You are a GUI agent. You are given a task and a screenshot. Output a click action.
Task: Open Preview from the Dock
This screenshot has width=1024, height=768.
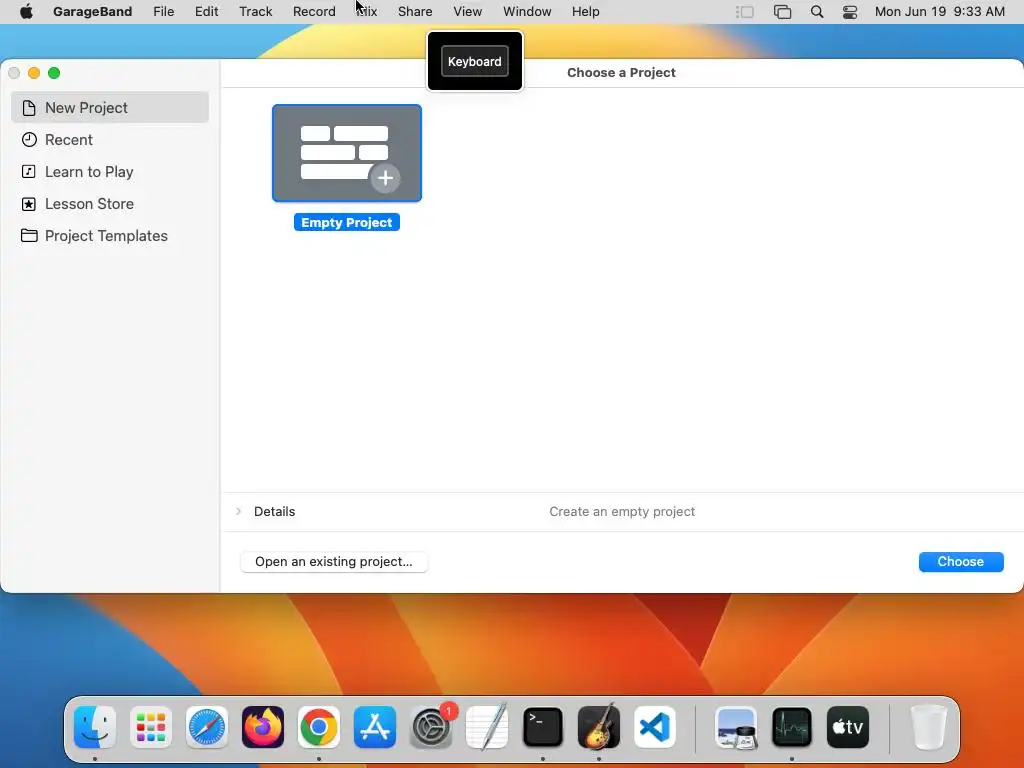(736, 727)
